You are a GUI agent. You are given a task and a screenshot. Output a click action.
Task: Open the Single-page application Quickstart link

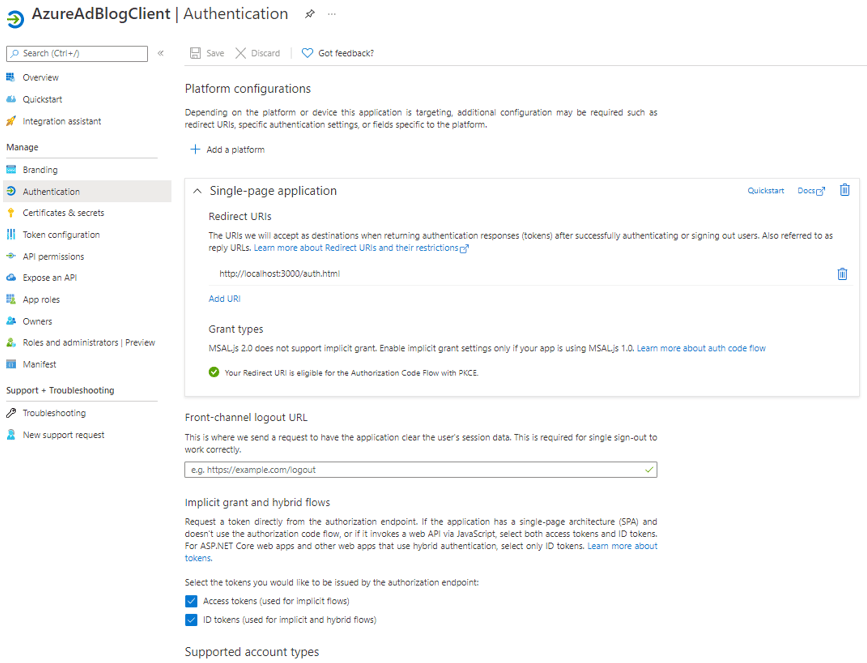click(x=766, y=191)
